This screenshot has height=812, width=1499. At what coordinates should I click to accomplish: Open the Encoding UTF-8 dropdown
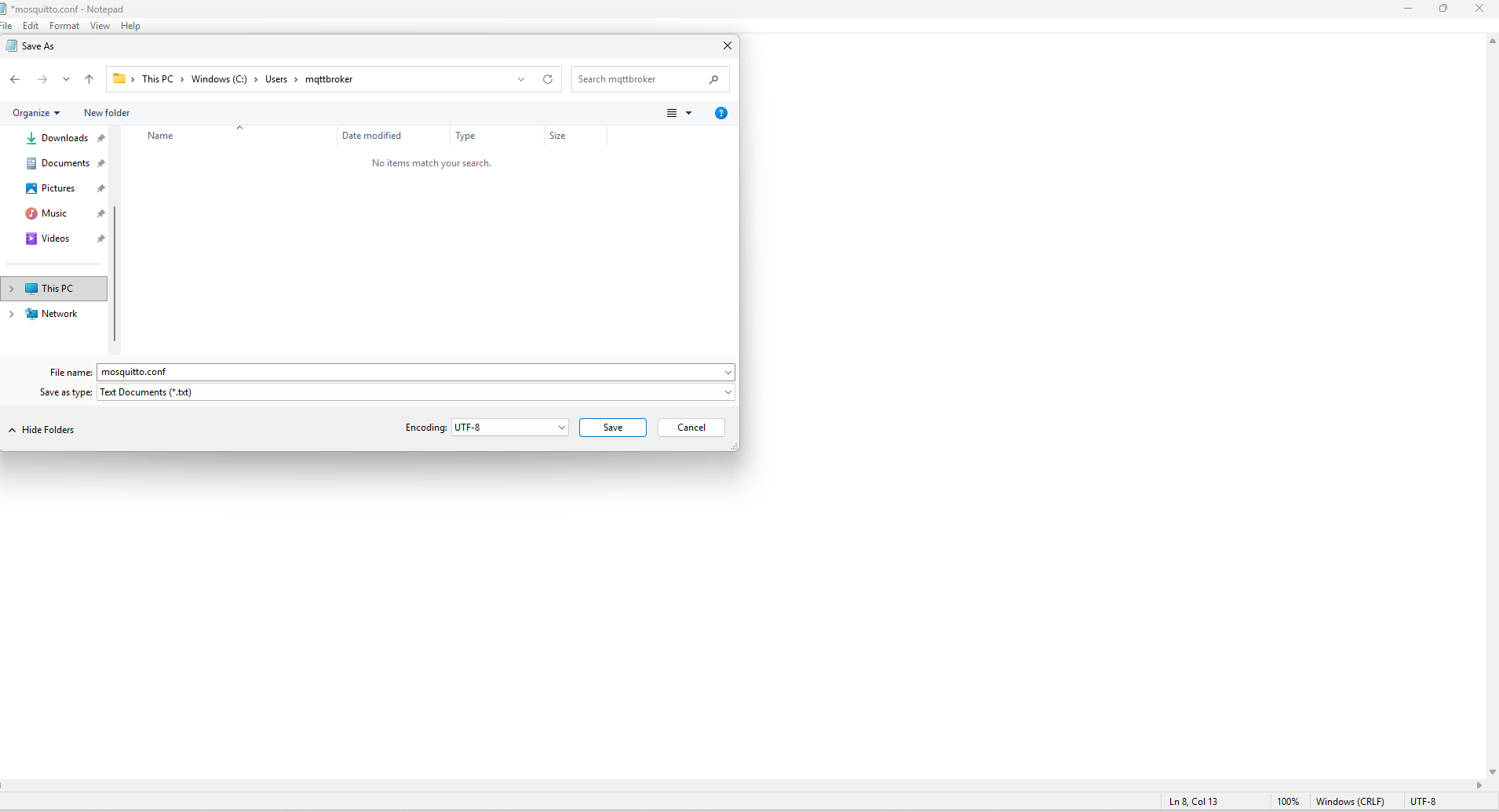coord(509,428)
